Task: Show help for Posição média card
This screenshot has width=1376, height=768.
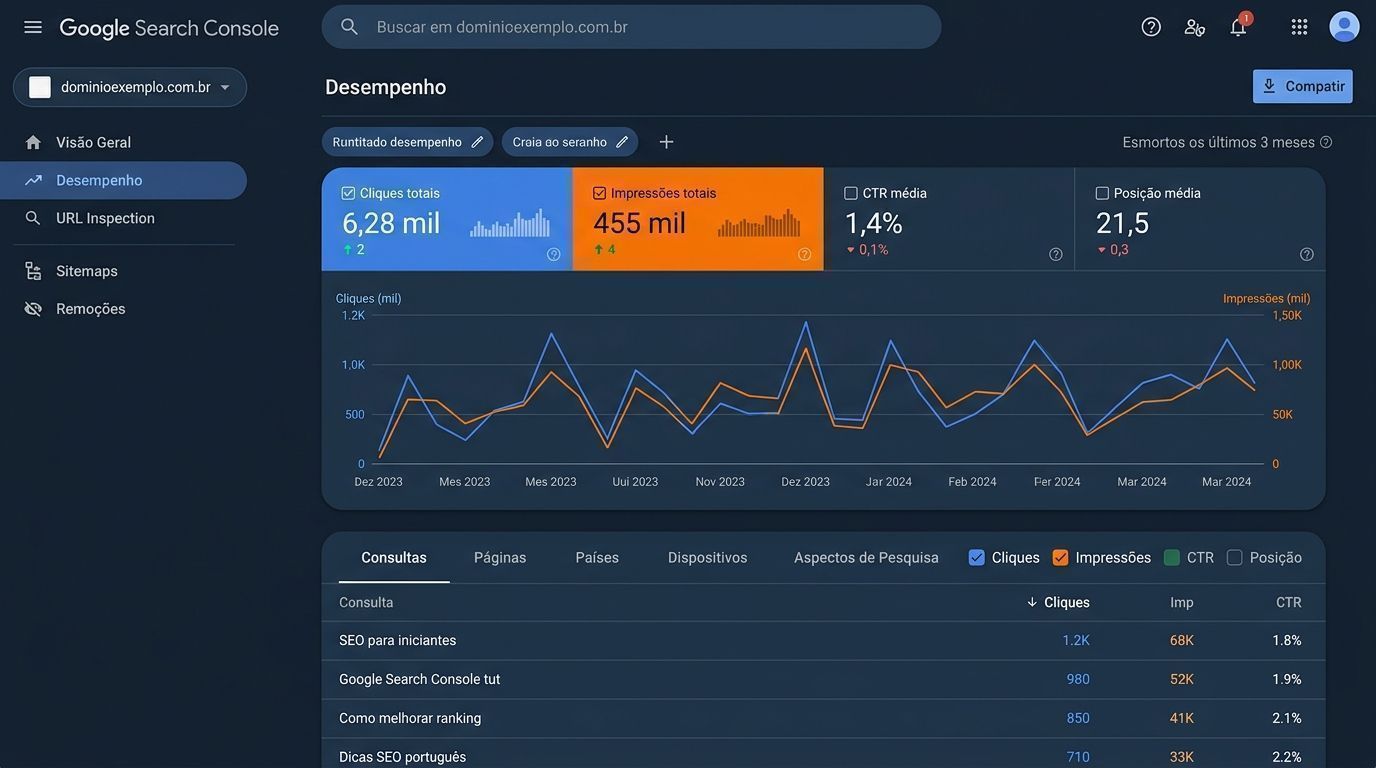Action: [1306, 254]
